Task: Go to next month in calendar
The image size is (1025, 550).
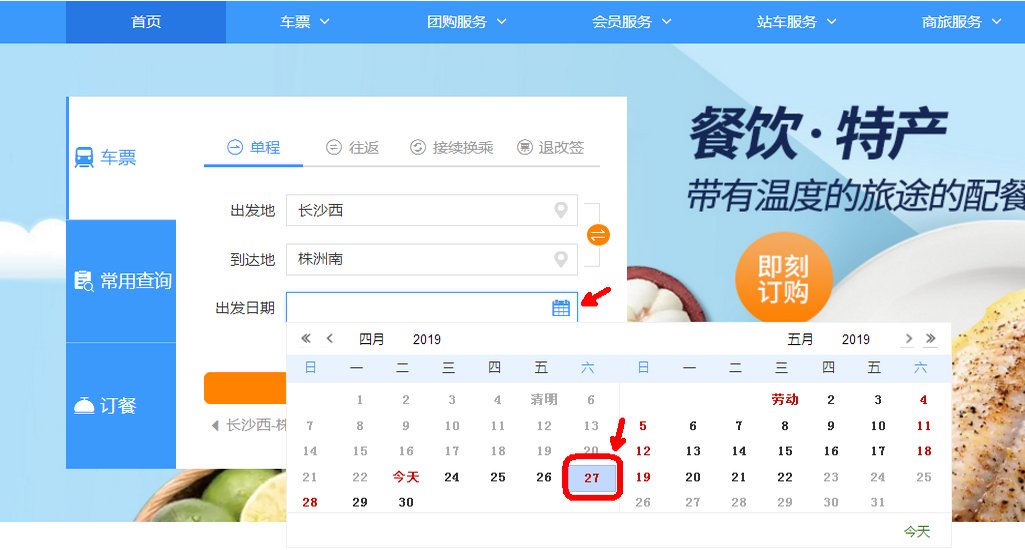Action: (908, 339)
